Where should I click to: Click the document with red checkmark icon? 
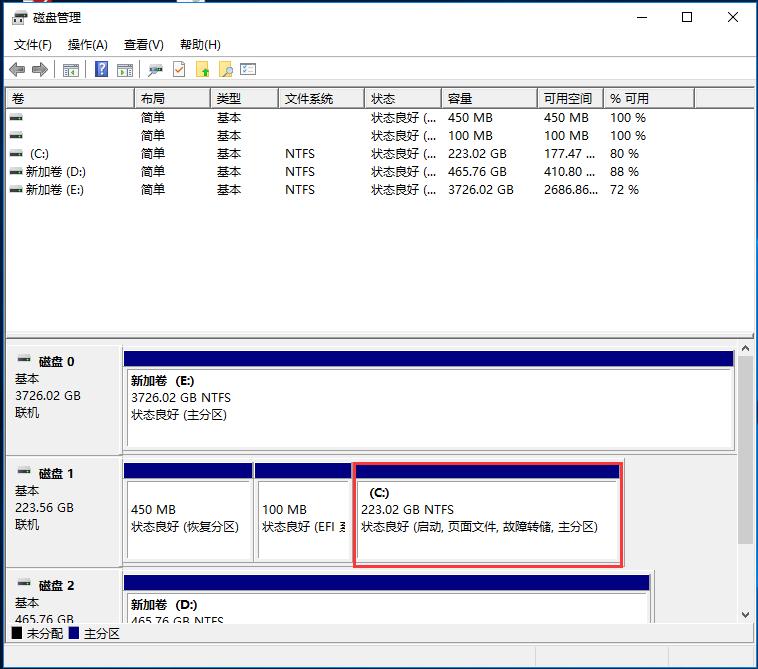point(179,70)
